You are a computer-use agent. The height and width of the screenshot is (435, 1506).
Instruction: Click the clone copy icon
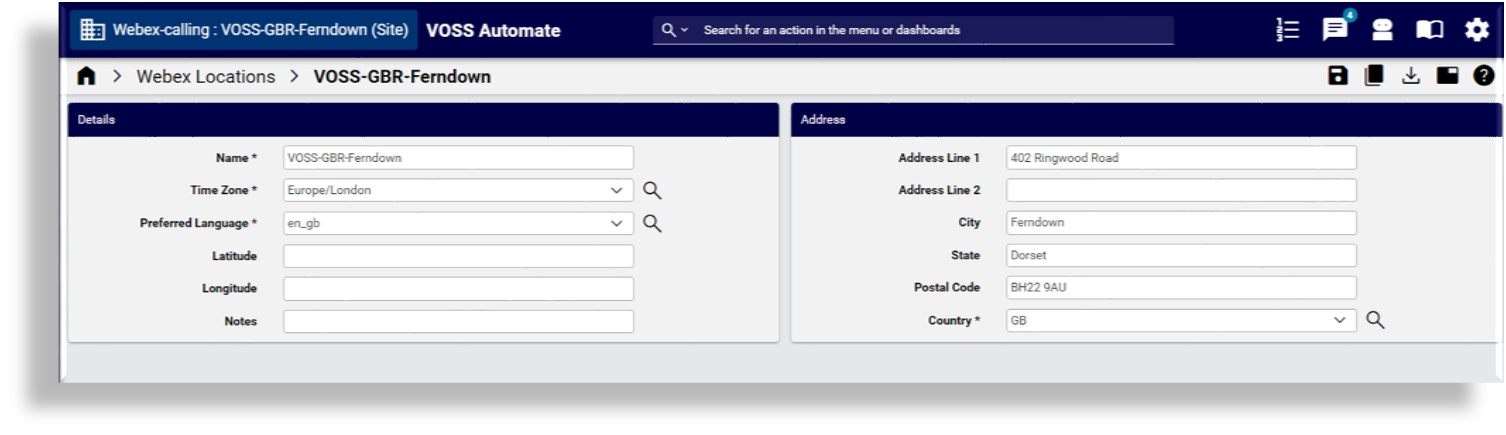[x=1373, y=76]
